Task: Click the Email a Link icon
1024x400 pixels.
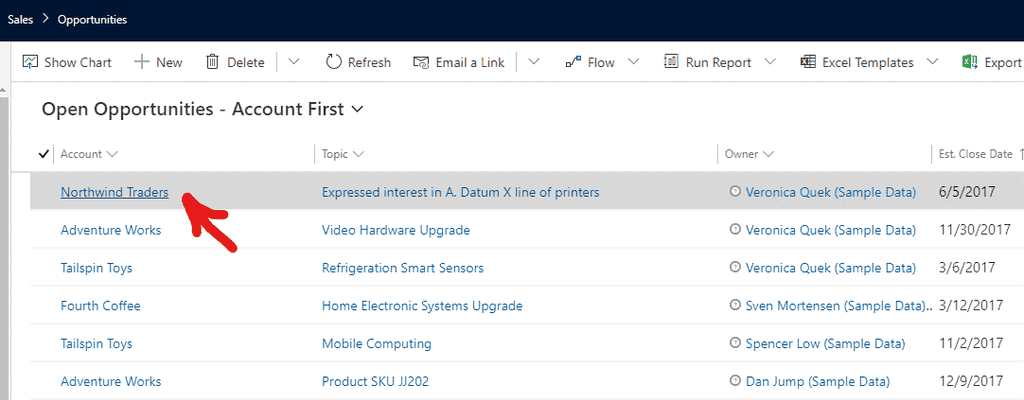Action: [x=421, y=62]
